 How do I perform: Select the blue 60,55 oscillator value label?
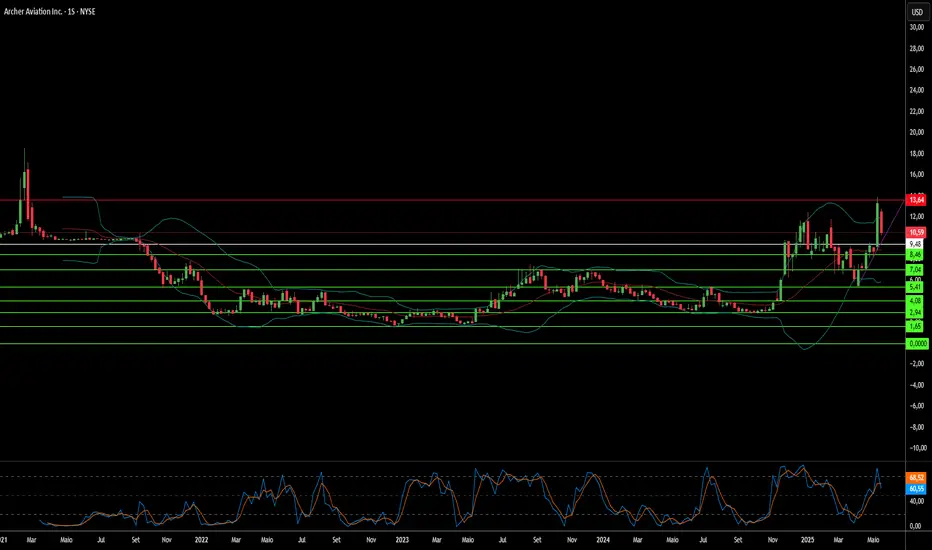[x=916, y=489]
